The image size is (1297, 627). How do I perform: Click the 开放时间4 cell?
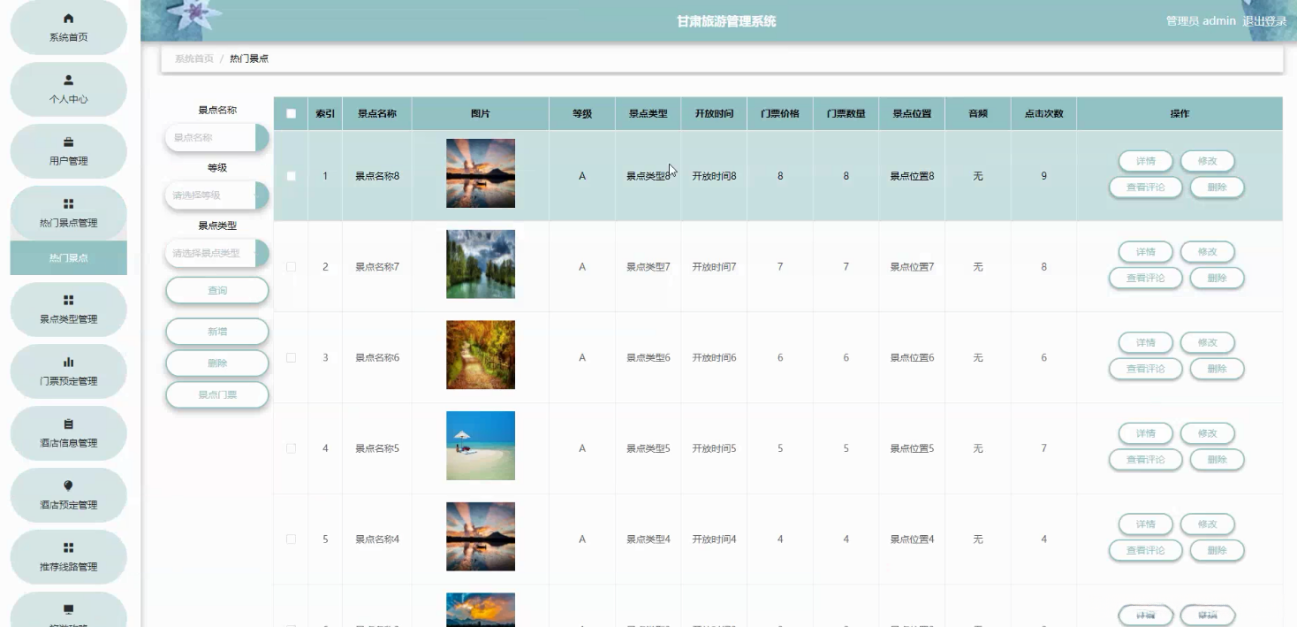714,540
